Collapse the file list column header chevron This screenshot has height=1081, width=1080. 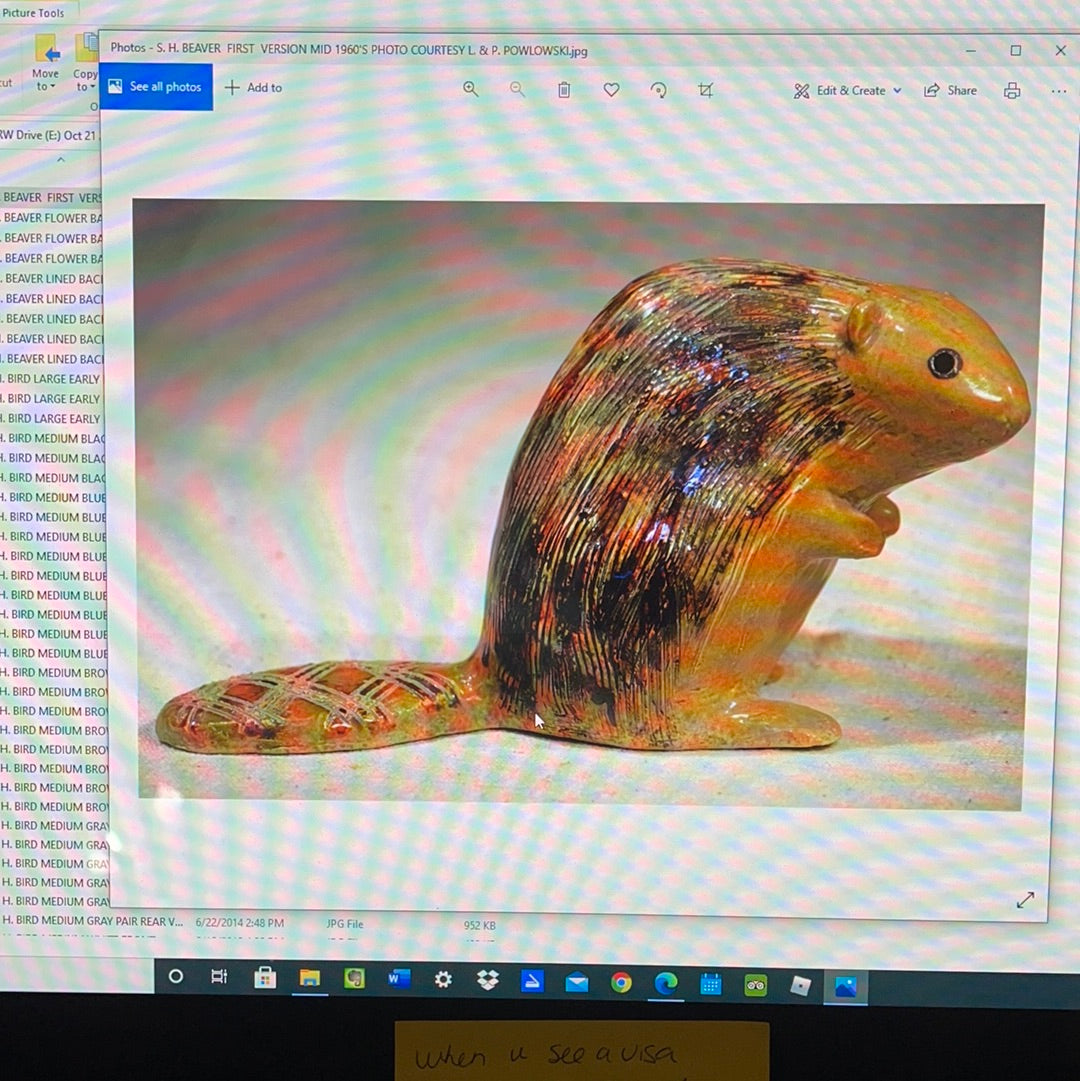(60, 160)
